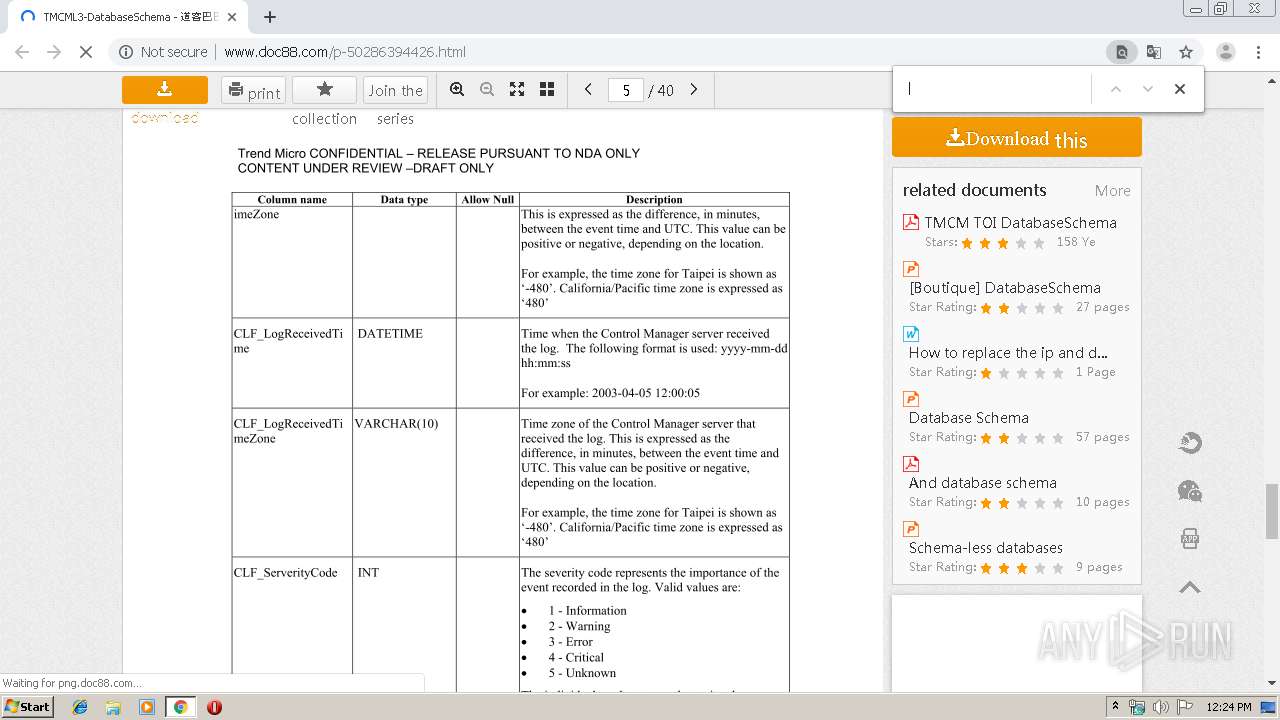Zoom out with the magnifier minus icon

[x=487, y=90]
